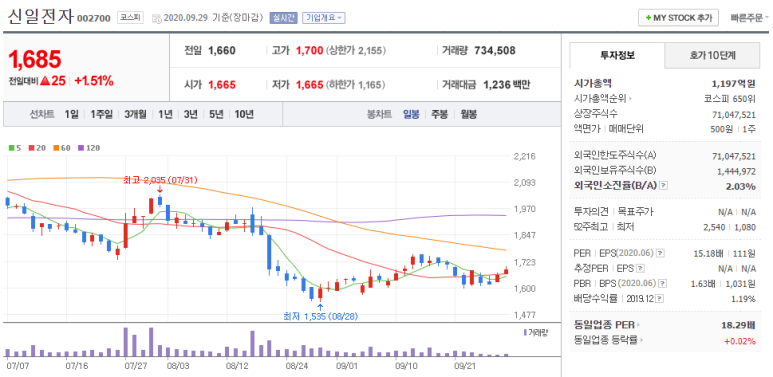Click the 신일전자 stock name heading
Viewport: 773px width, 377px height.
pyautogui.click(x=40, y=16)
